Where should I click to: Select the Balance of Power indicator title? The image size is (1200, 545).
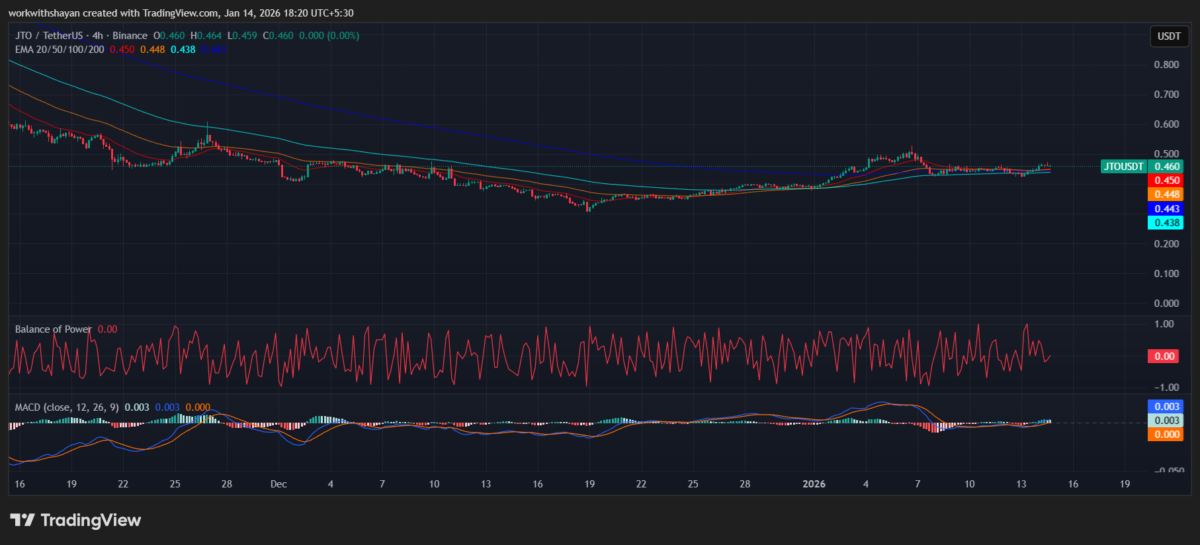[x=53, y=328]
